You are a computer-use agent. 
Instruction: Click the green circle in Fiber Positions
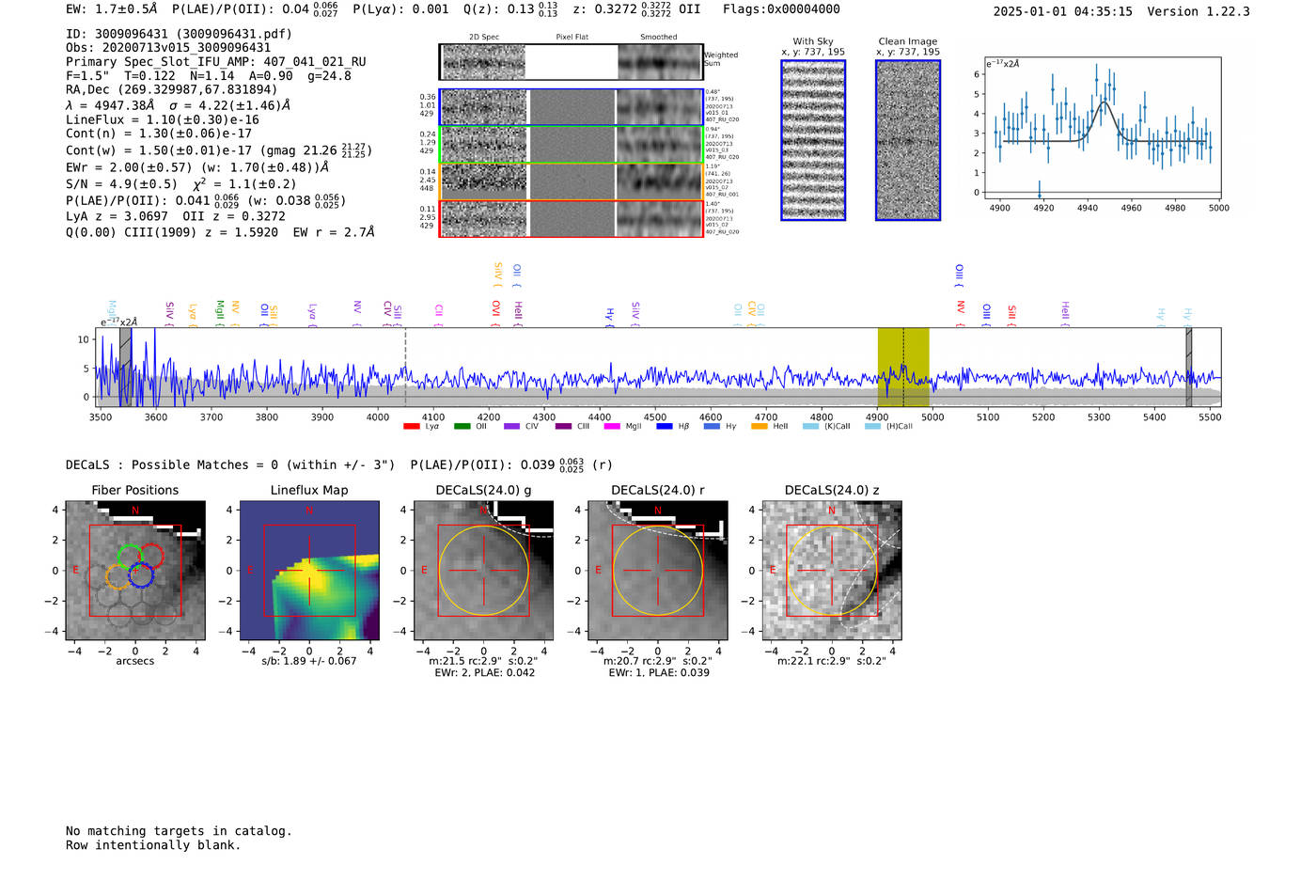coord(130,556)
